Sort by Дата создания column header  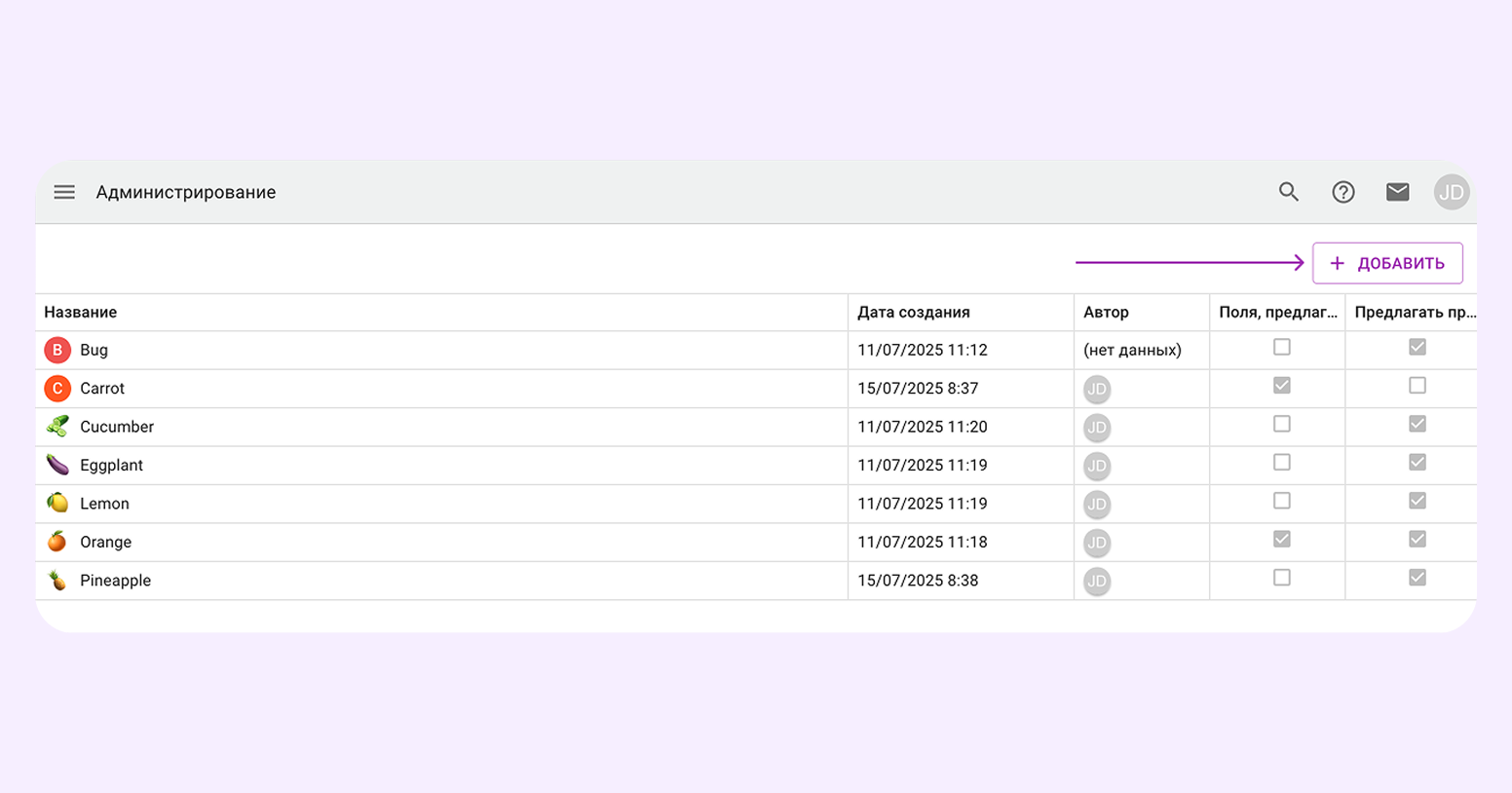point(913,313)
